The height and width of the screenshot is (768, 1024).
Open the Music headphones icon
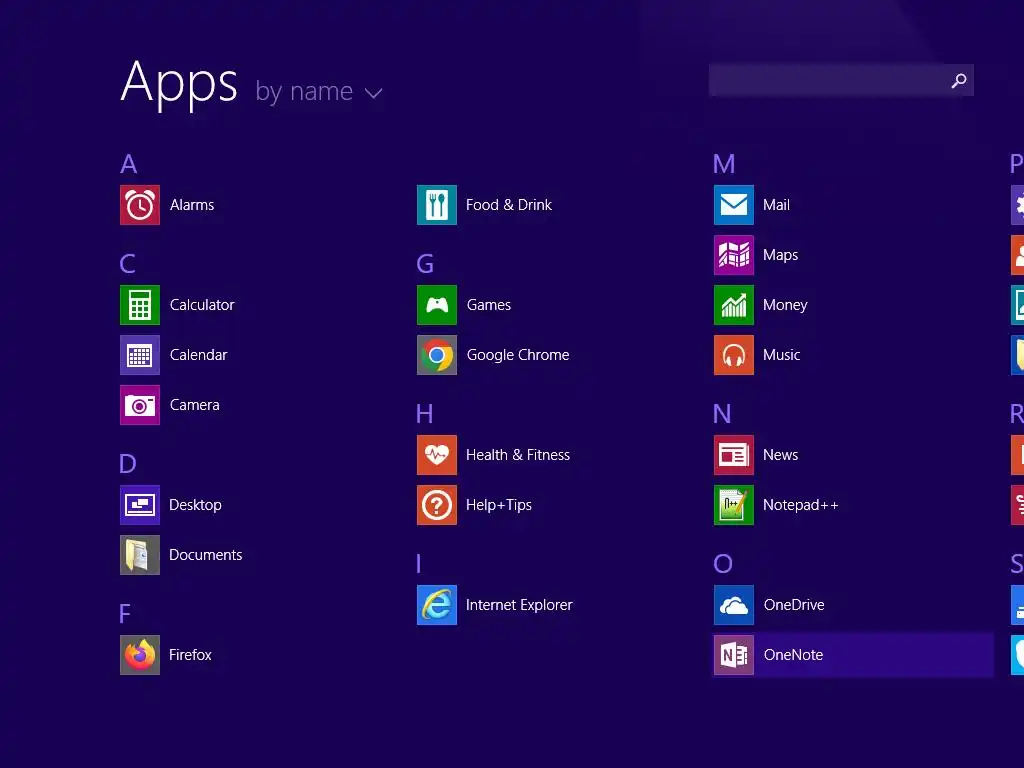click(x=734, y=355)
